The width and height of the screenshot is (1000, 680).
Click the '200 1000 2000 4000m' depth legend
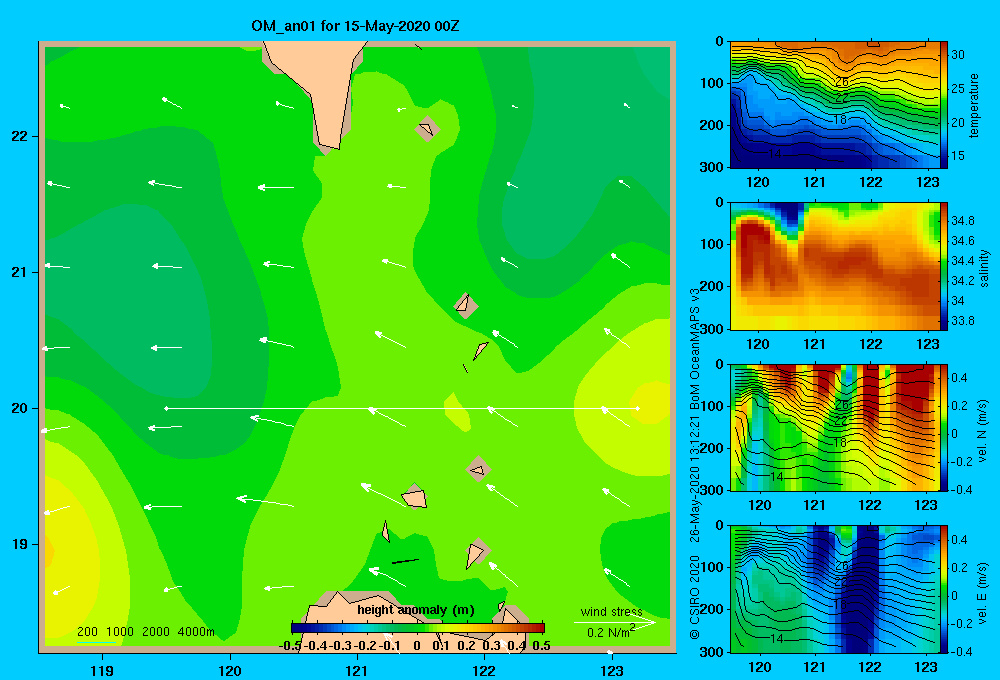point(146,632)
